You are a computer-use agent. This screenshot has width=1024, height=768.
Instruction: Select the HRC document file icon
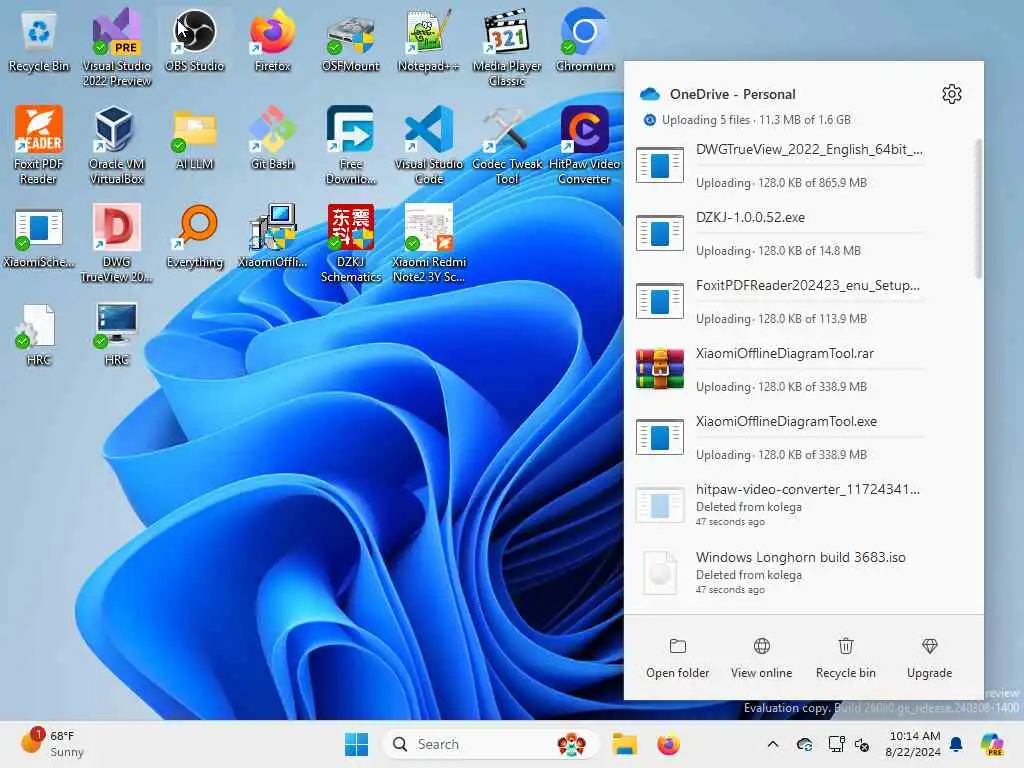[39, 334]
